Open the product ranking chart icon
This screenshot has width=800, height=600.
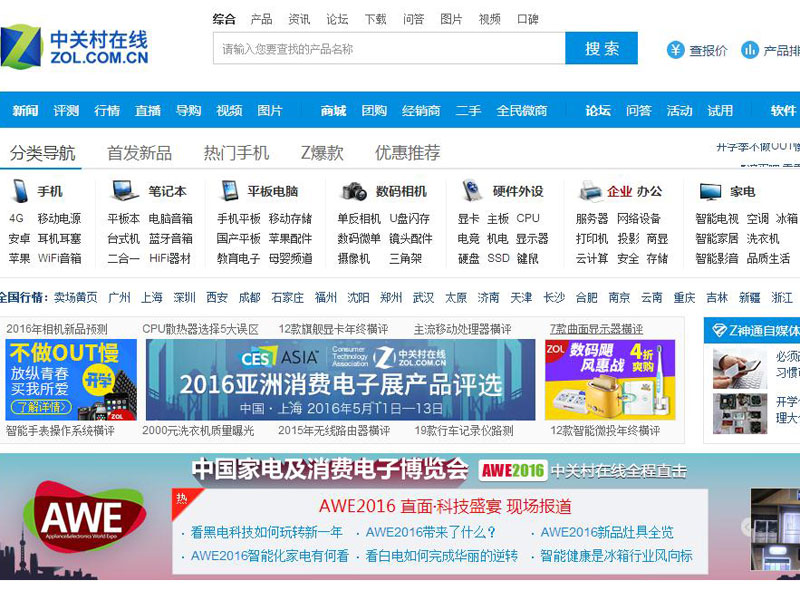point(749,50)
